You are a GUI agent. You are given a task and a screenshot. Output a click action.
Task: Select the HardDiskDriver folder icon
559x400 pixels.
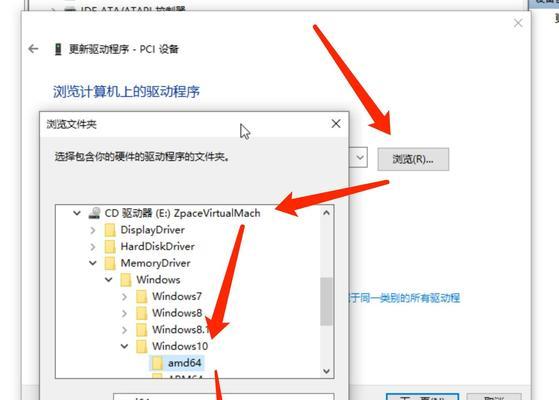[x=110, y=246]
